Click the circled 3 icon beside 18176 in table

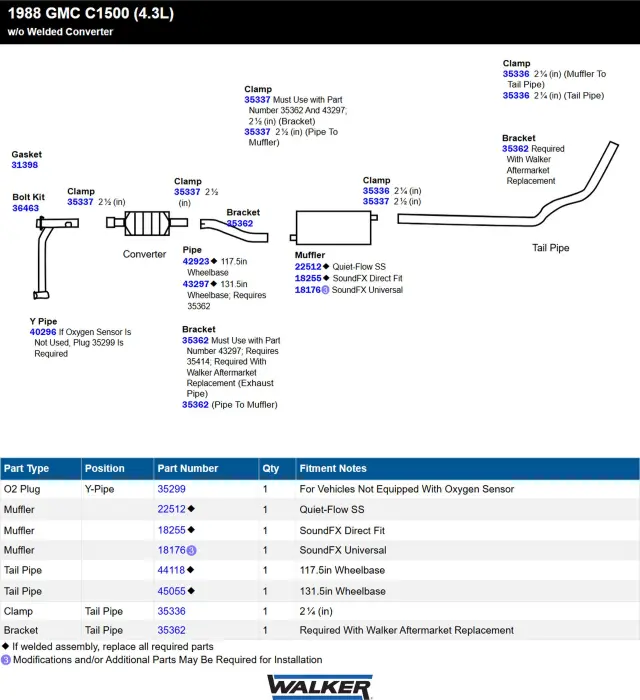191,550
